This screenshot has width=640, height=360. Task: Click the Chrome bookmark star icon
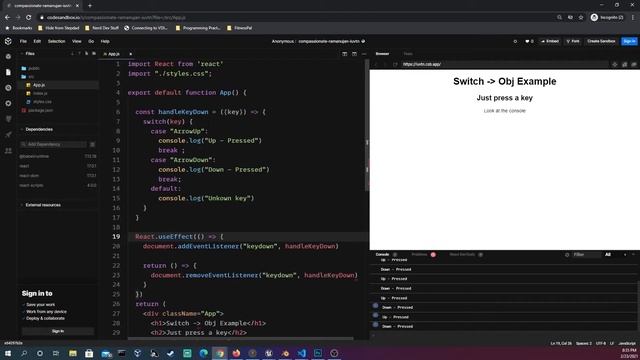coord(581,18)
